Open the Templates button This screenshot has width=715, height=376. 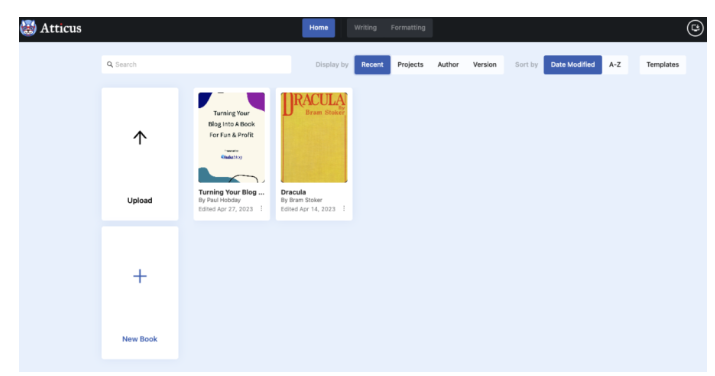point(662,65)
